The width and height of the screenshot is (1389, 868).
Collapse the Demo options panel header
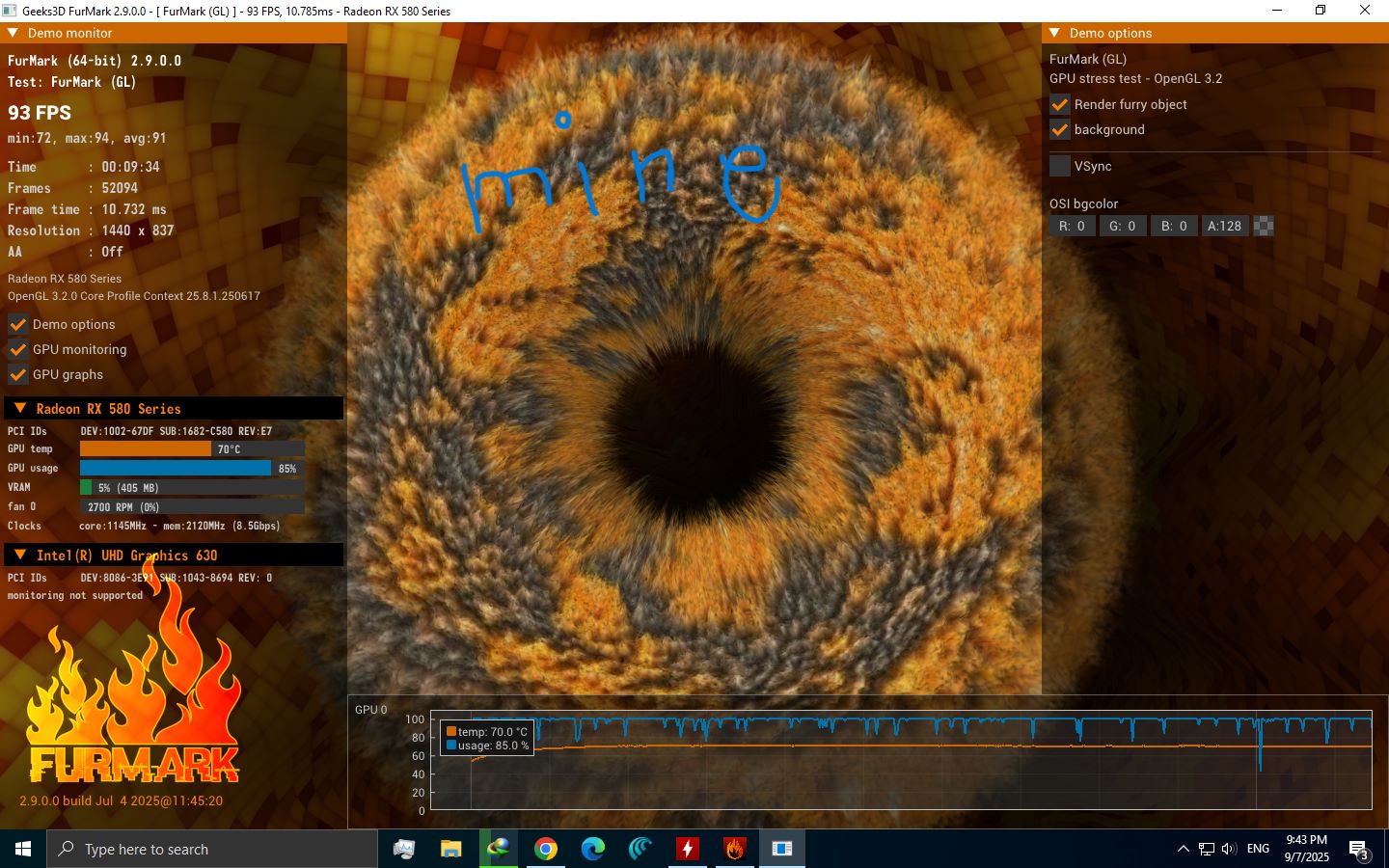point(1054,33)
